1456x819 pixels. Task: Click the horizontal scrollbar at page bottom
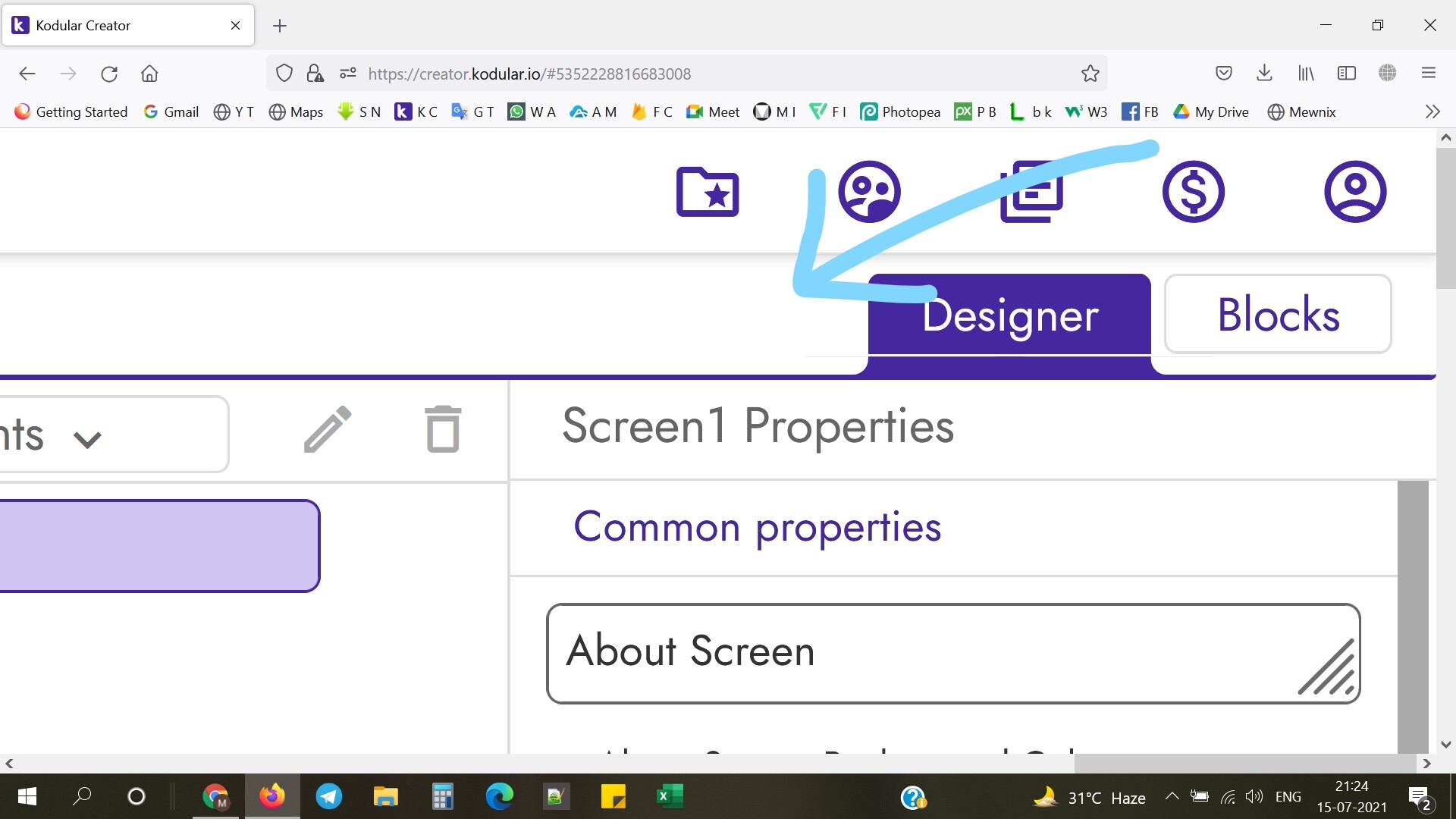pyautogui.click(x=1244, y=763)
